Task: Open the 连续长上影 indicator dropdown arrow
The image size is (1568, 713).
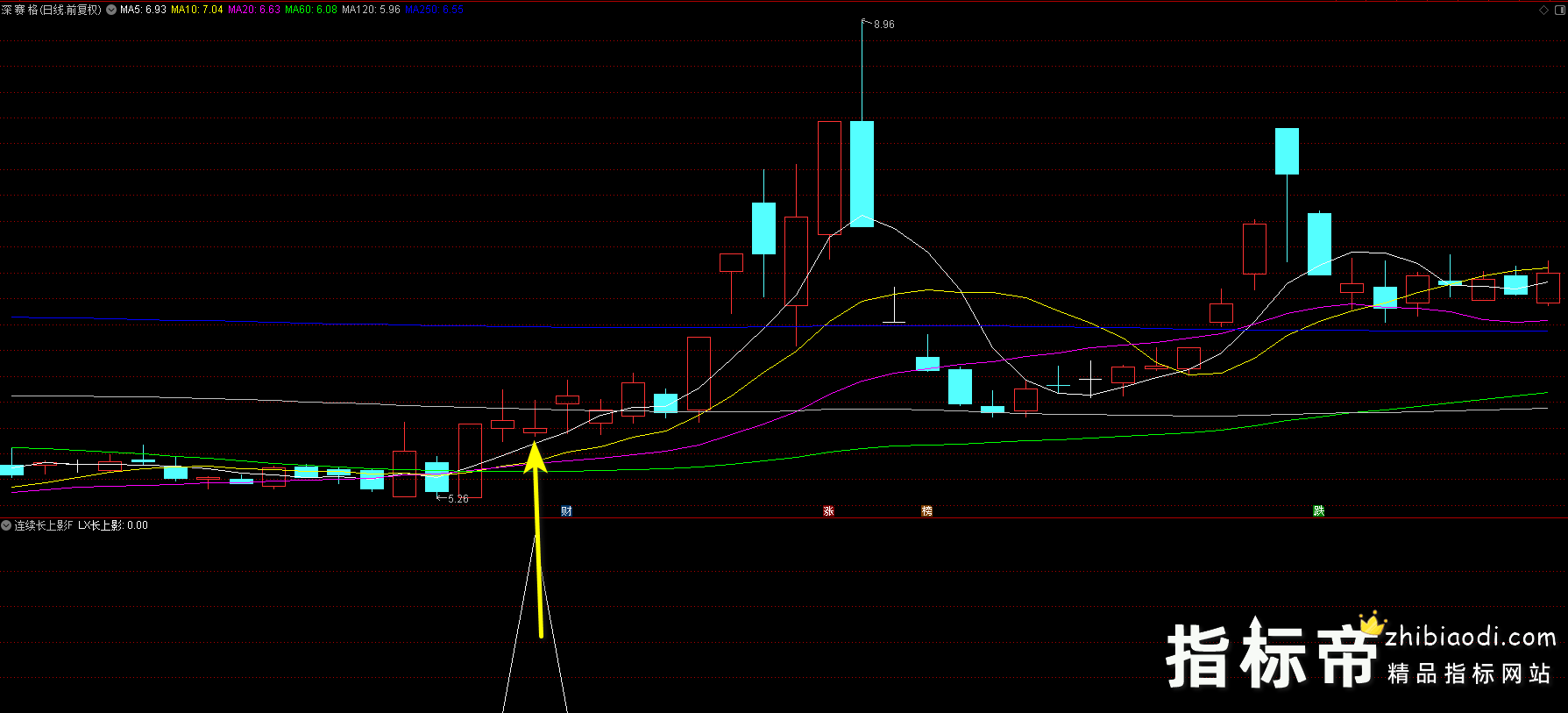Action: pyautogui.click(x=6, y=525)
